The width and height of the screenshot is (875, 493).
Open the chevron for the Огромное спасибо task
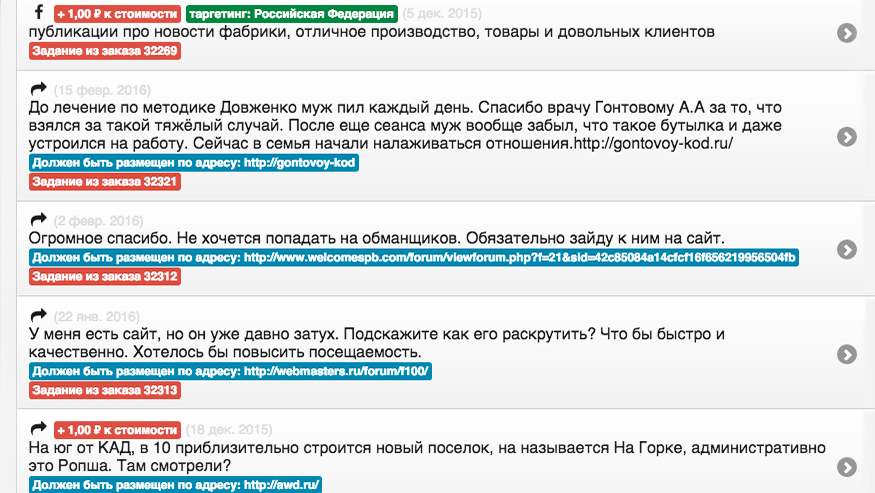click(847, 250)
